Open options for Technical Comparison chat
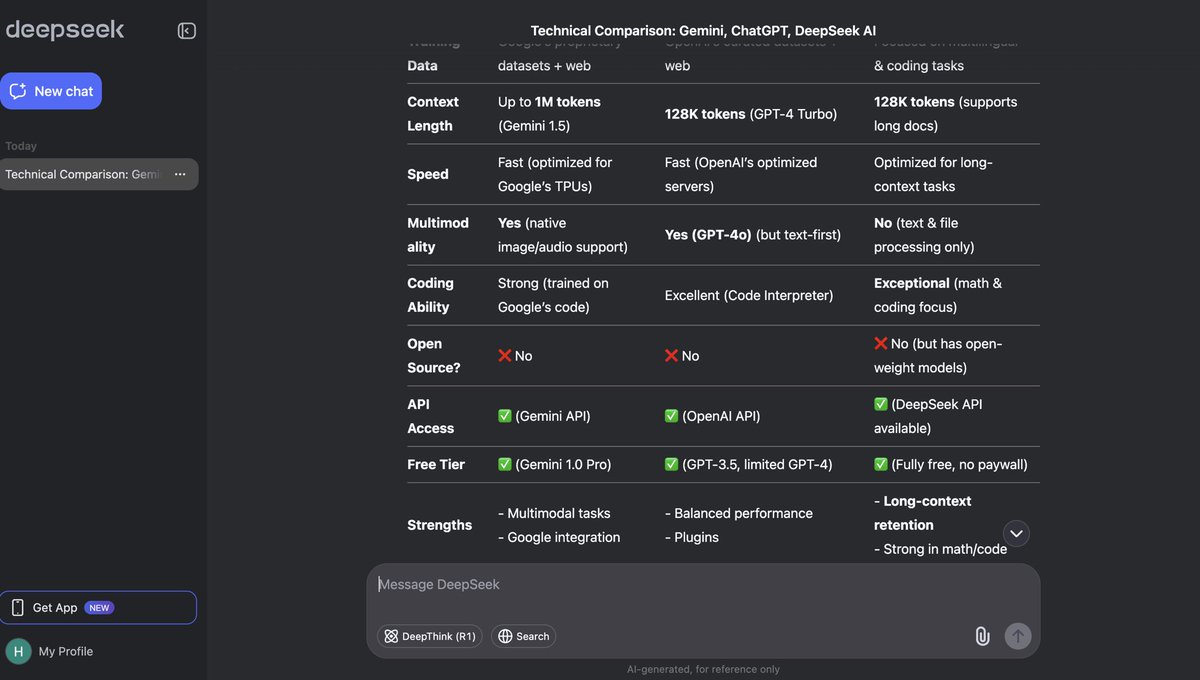The width and height of the screenshot is (1200, 680). click(x=180, y=174)
